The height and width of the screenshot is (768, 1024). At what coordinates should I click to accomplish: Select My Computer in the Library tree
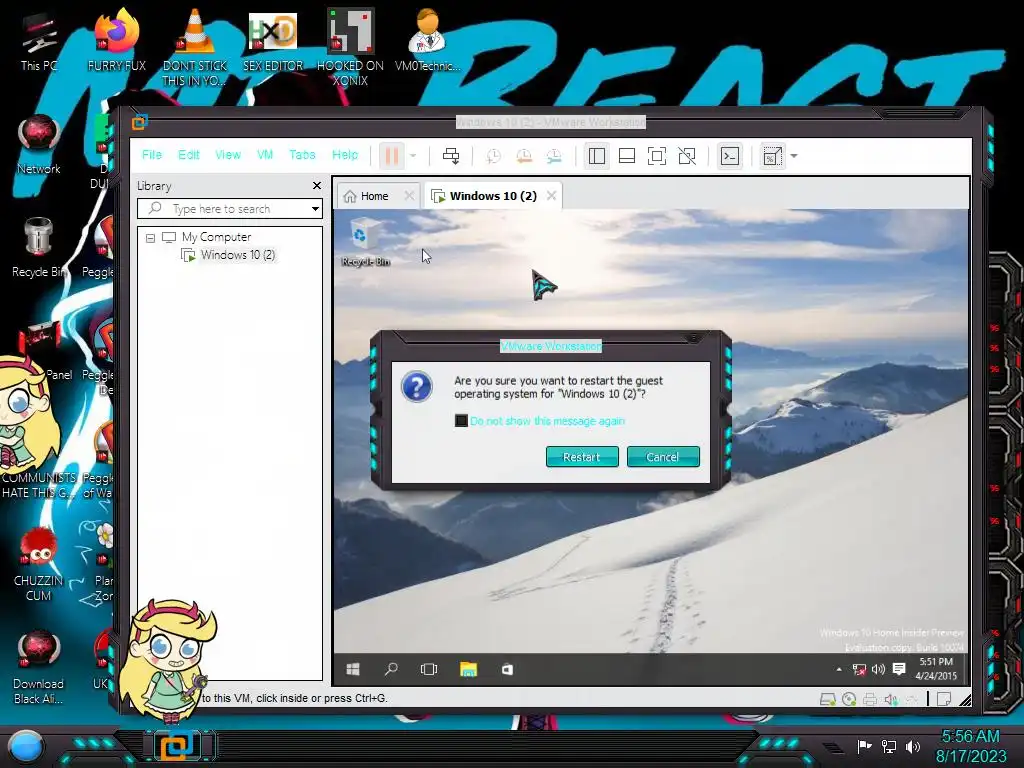[216, 237]
